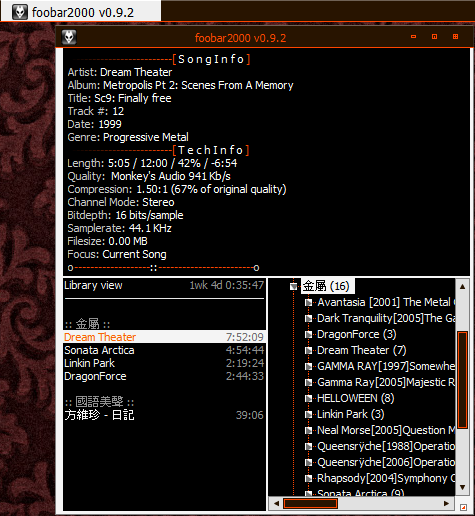Click the Focus: Current Song line
This screenshot has width=475, height=516.
(117, 254)
